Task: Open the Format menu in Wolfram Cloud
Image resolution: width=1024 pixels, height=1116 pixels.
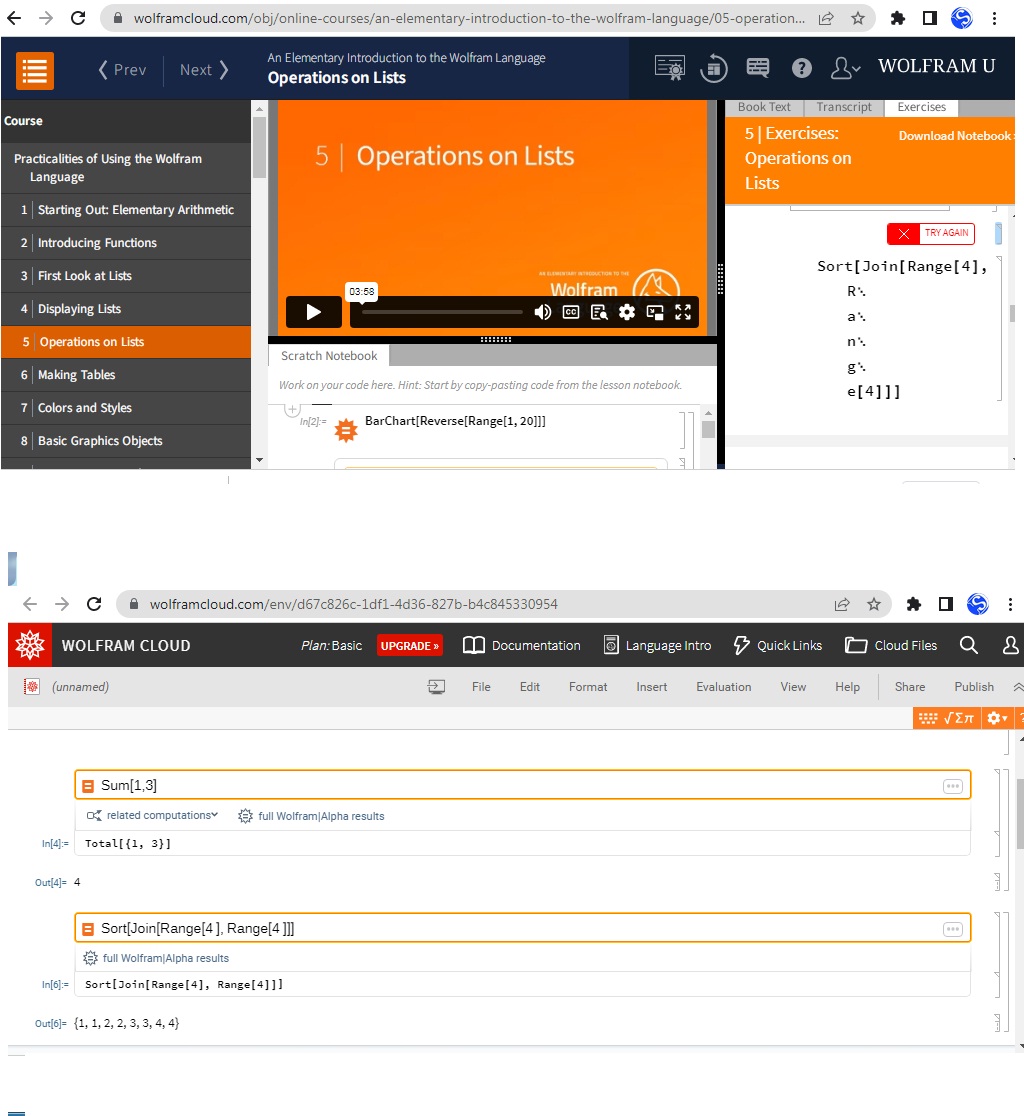Action: tap(588, 687)
